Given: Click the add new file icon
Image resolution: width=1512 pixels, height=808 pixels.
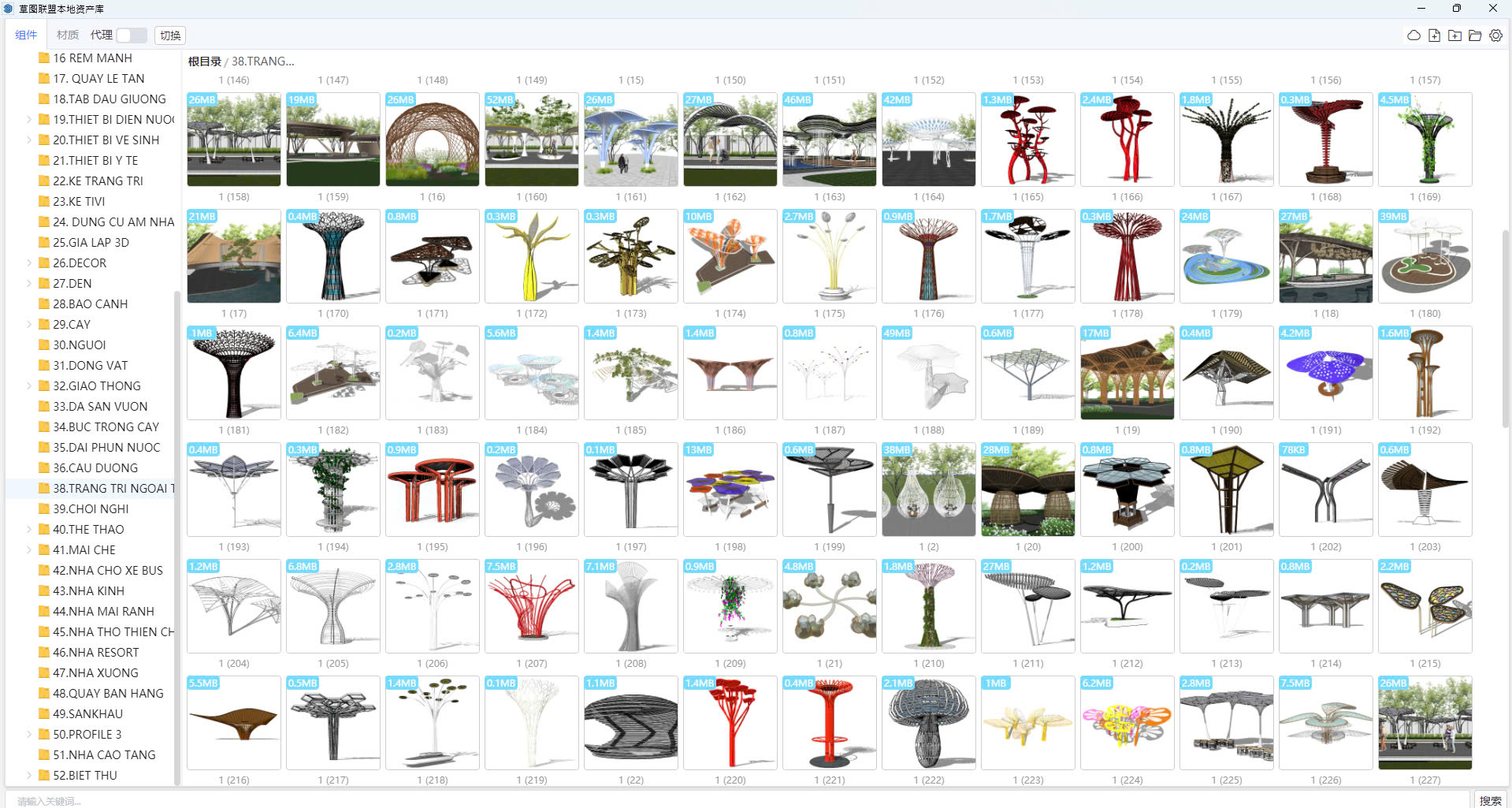Looking at the screenshot, I should pyautogui.click(x=1434, y=35).
